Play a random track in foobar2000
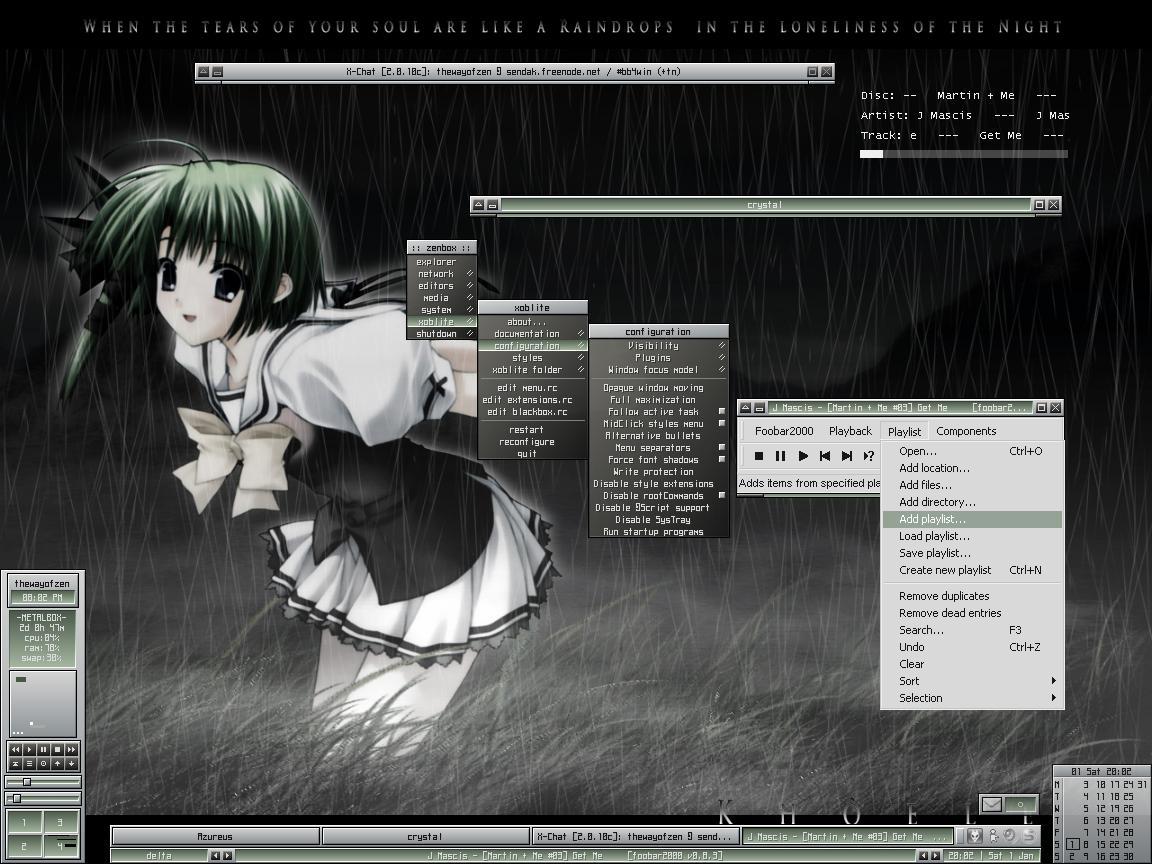The height and width of the screenshot is (864, 1152). 868,456
